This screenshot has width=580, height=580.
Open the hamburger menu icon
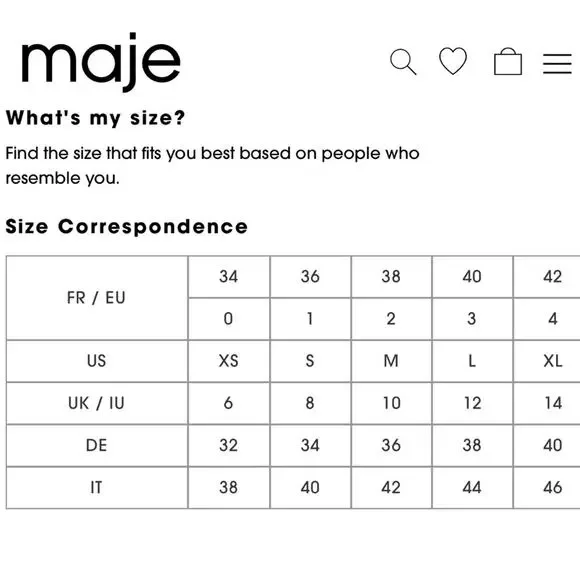557,64
